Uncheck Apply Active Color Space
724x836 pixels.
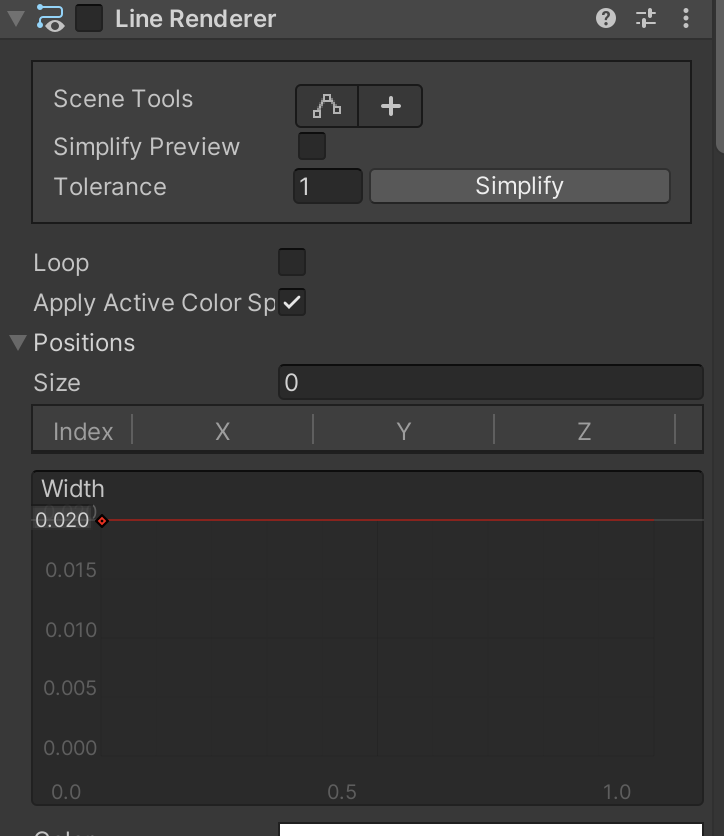[292, 303]
